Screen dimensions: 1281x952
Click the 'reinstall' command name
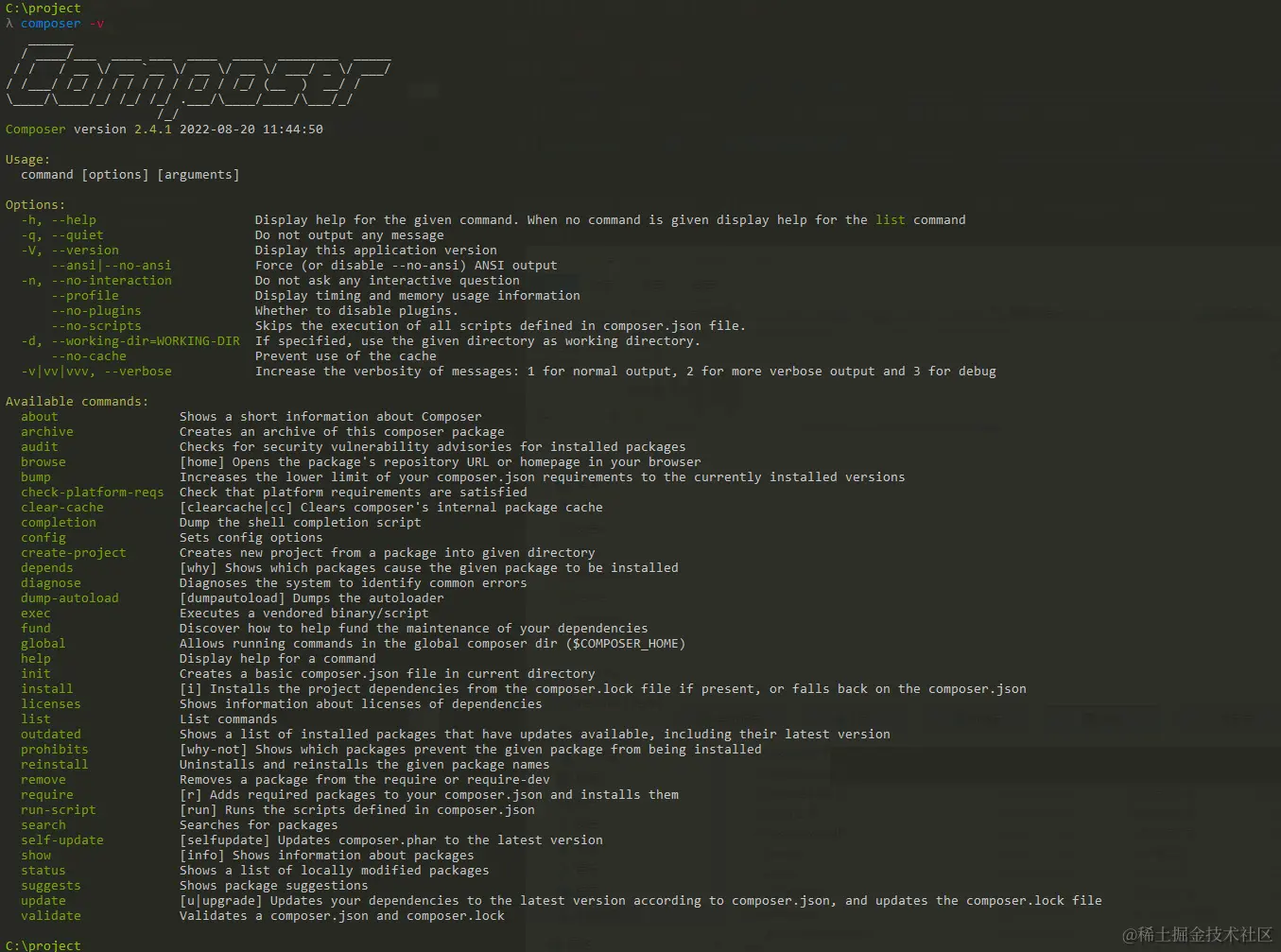[55, 765]
